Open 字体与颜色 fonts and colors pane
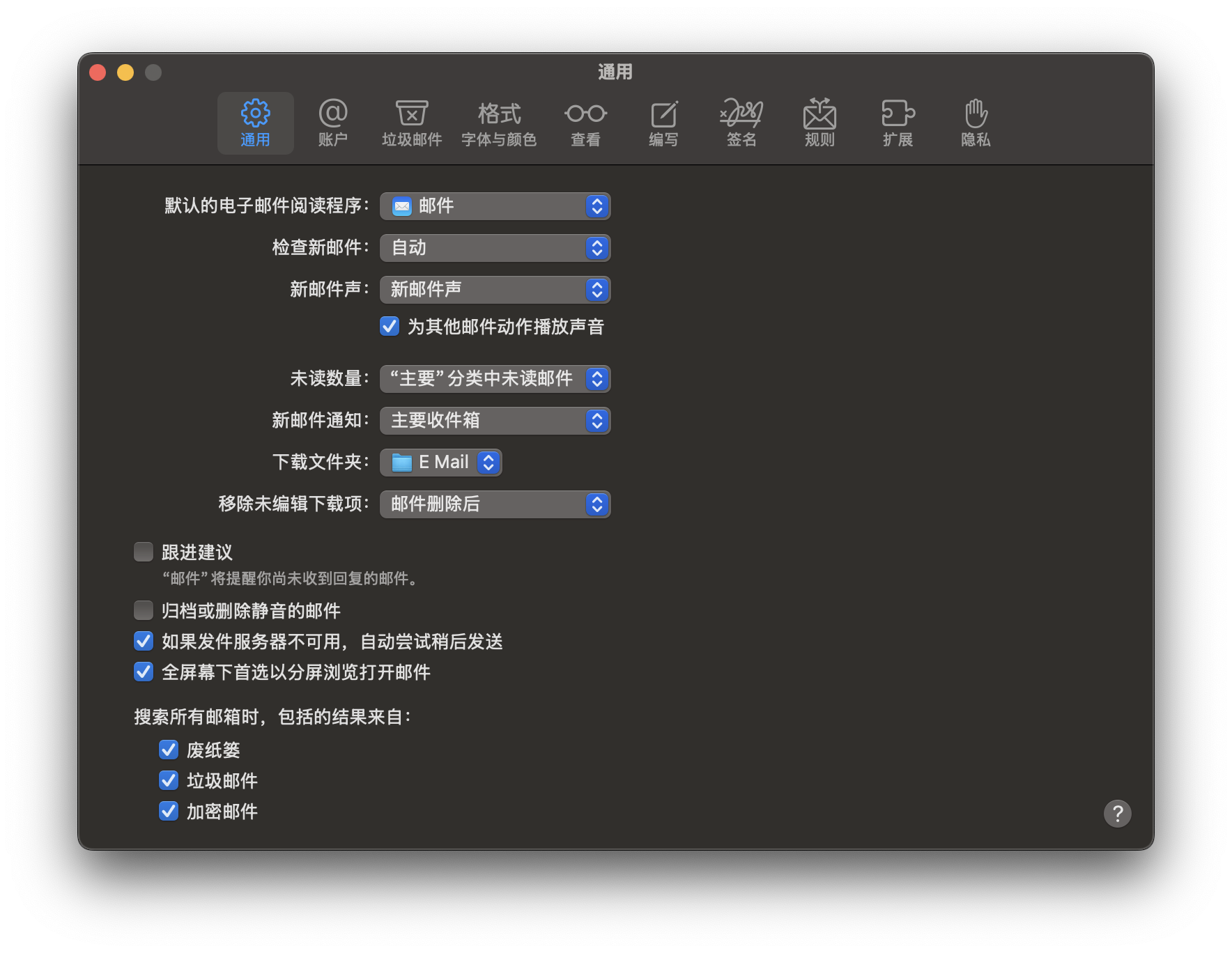This screenshot has width=1232, height=953. tap(498, 123)
